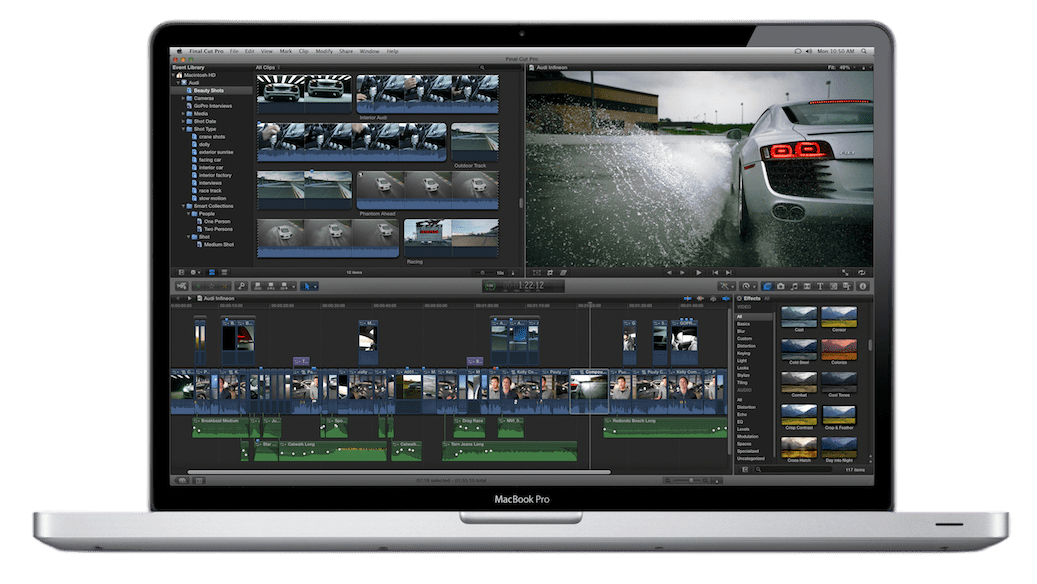This screenshot has width=1037, height=584.
Task: Click the Import Media camera button
Action: [181, 286]
